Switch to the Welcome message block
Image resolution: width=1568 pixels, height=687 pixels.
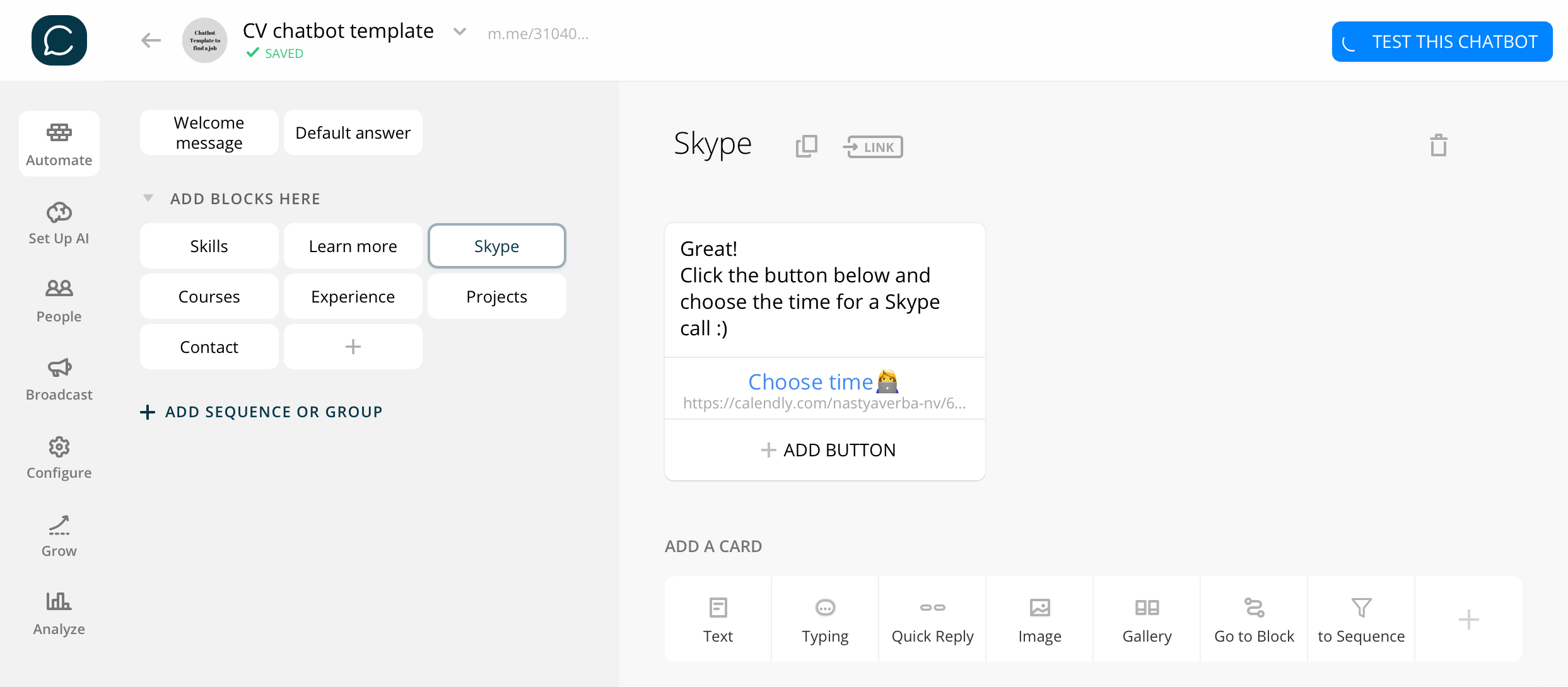pyautogui.click(x=209, y=132)
